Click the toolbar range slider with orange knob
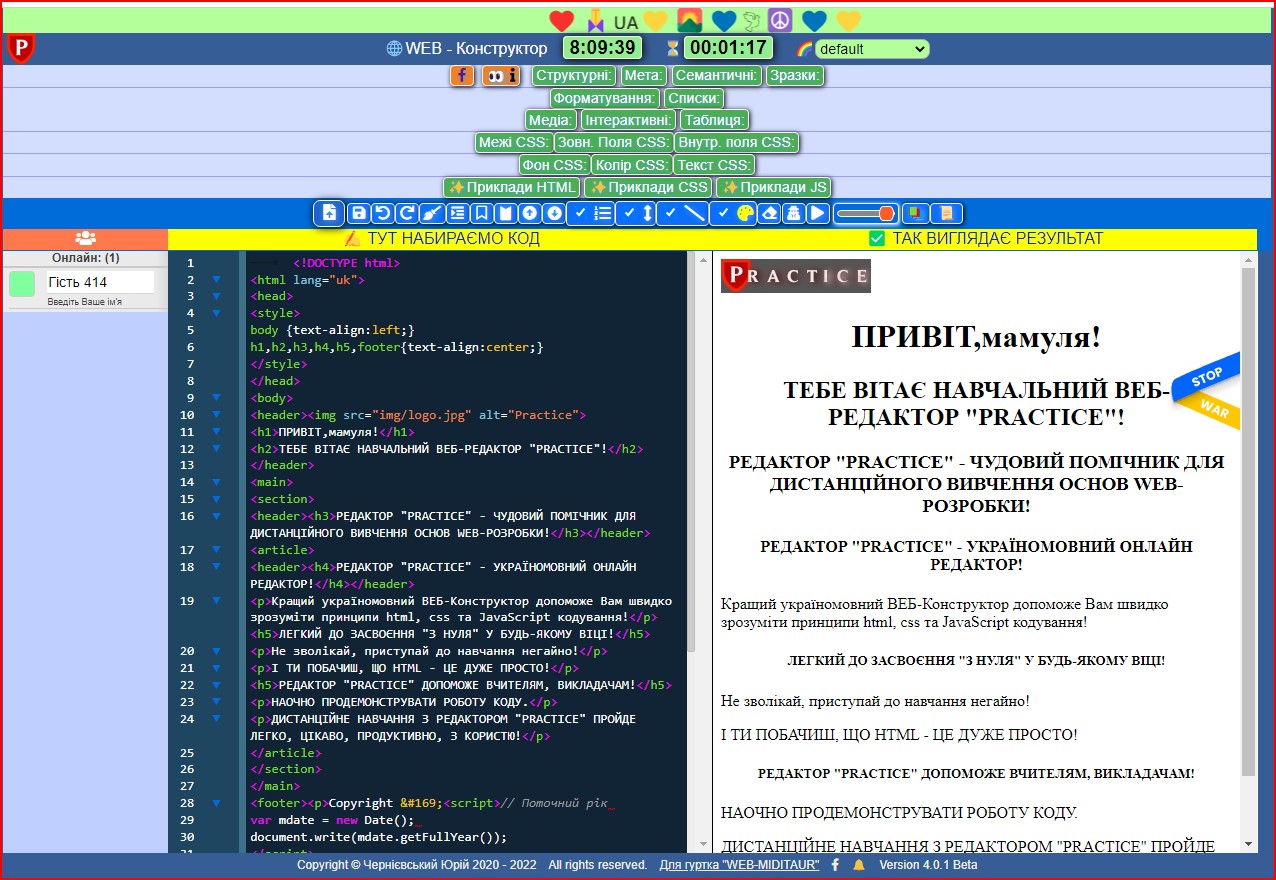The image size is (1276, 880). (865, 213)
